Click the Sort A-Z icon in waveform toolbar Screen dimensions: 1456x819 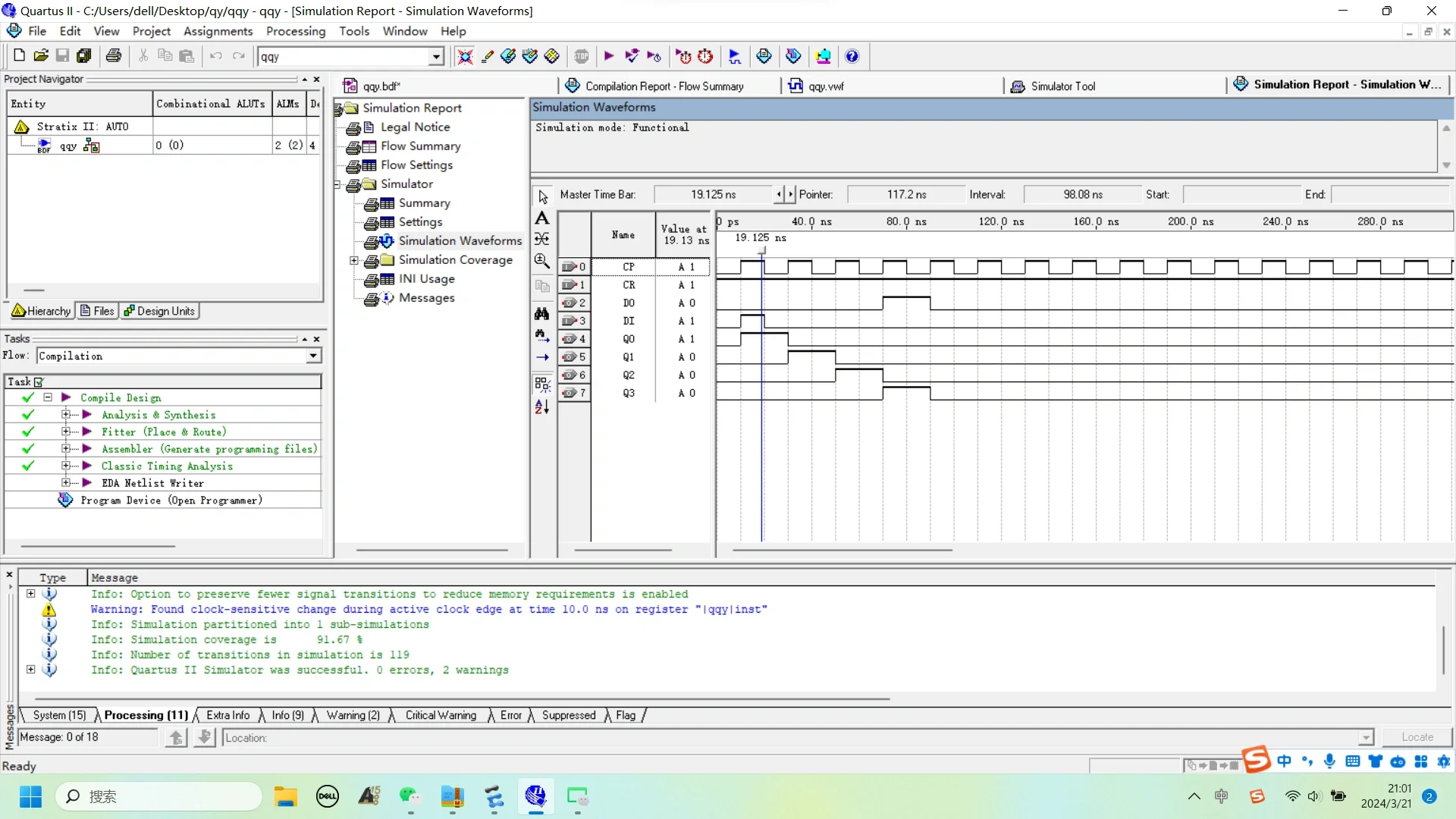click(542, 407)
